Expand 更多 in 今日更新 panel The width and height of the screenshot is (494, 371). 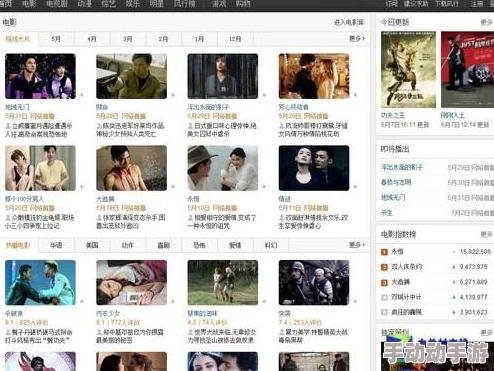[487, 22]
